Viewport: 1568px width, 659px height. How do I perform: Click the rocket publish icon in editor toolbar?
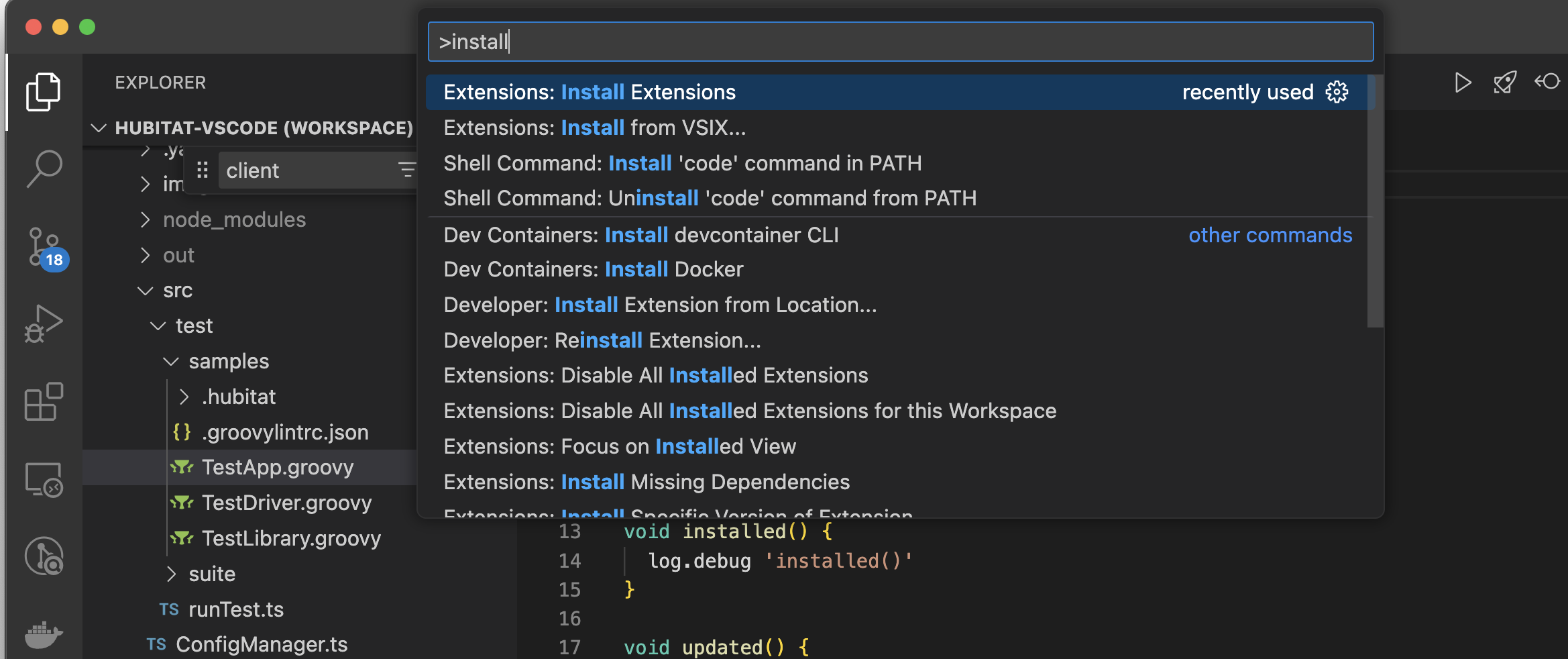(x=1504, y=83)
